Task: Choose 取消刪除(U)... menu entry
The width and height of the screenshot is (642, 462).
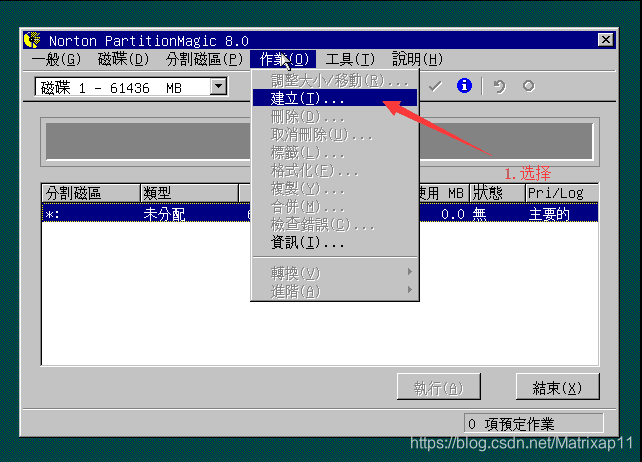Action: coord(335,134)
